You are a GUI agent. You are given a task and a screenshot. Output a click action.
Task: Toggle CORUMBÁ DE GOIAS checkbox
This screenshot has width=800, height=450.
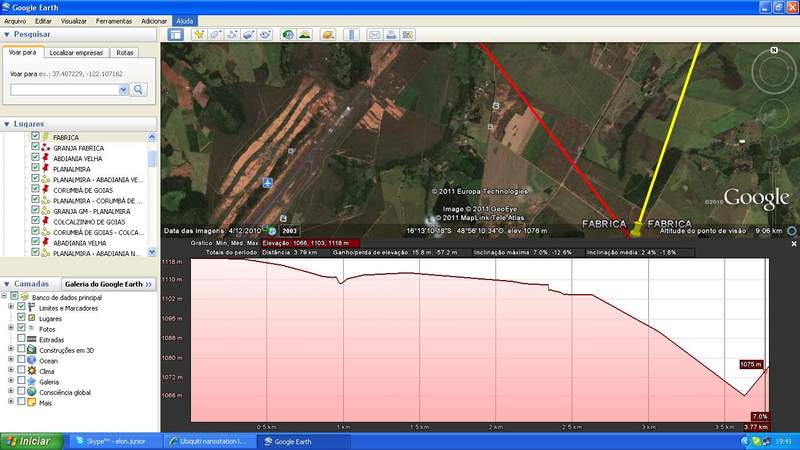tap(35, 189)
